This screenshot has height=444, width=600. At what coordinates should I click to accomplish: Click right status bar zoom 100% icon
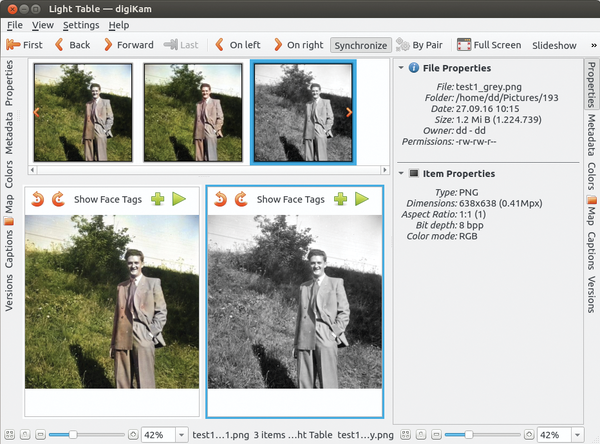coord(421,434)
